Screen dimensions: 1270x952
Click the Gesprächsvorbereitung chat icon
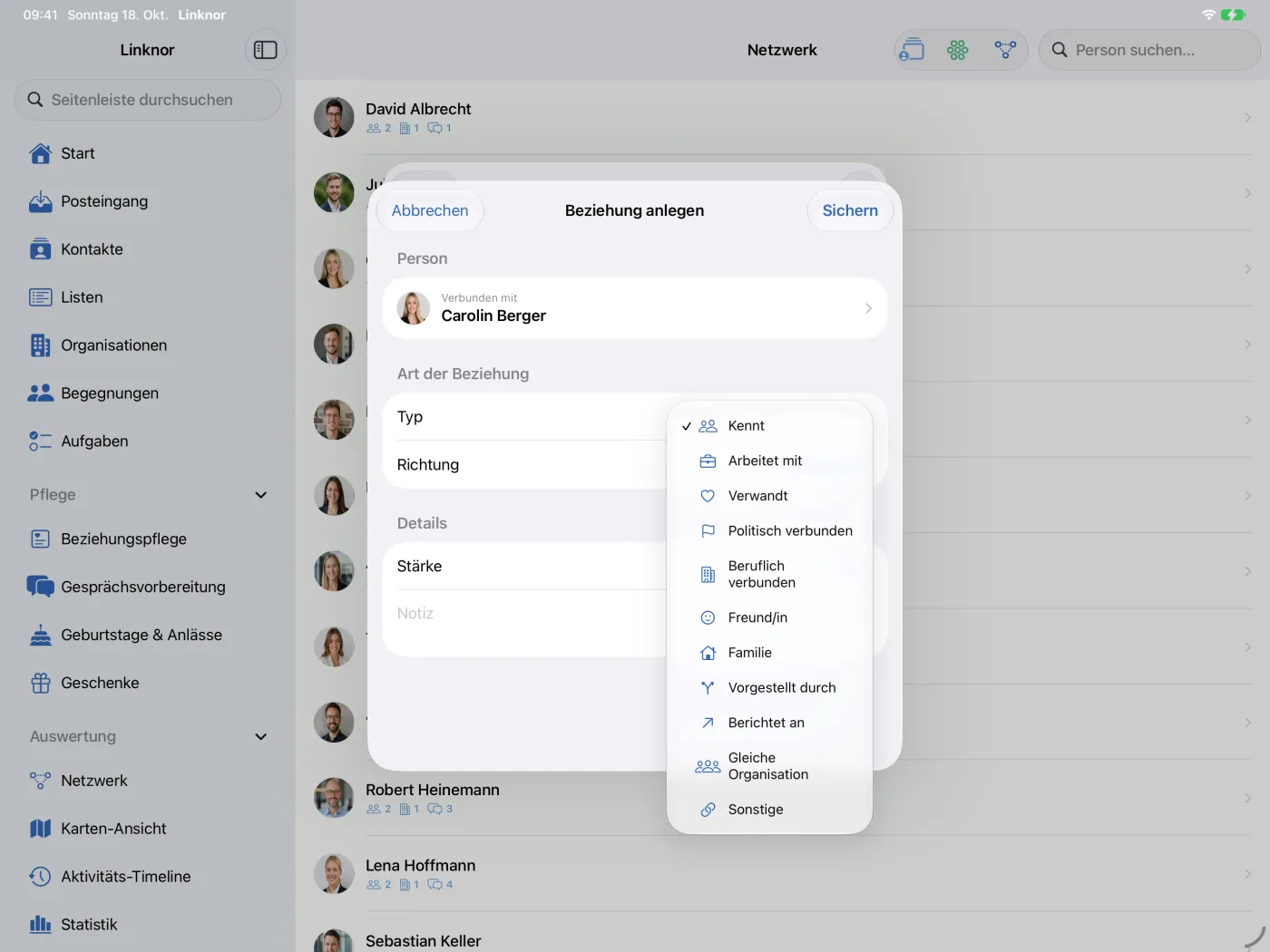tap(41, 587)
